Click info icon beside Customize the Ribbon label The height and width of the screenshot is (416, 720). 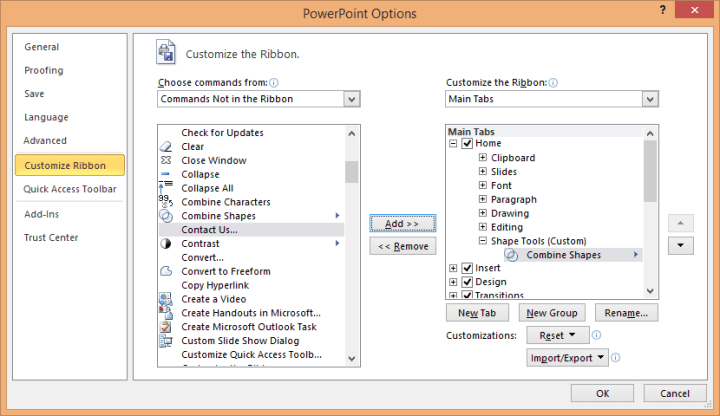553,83
